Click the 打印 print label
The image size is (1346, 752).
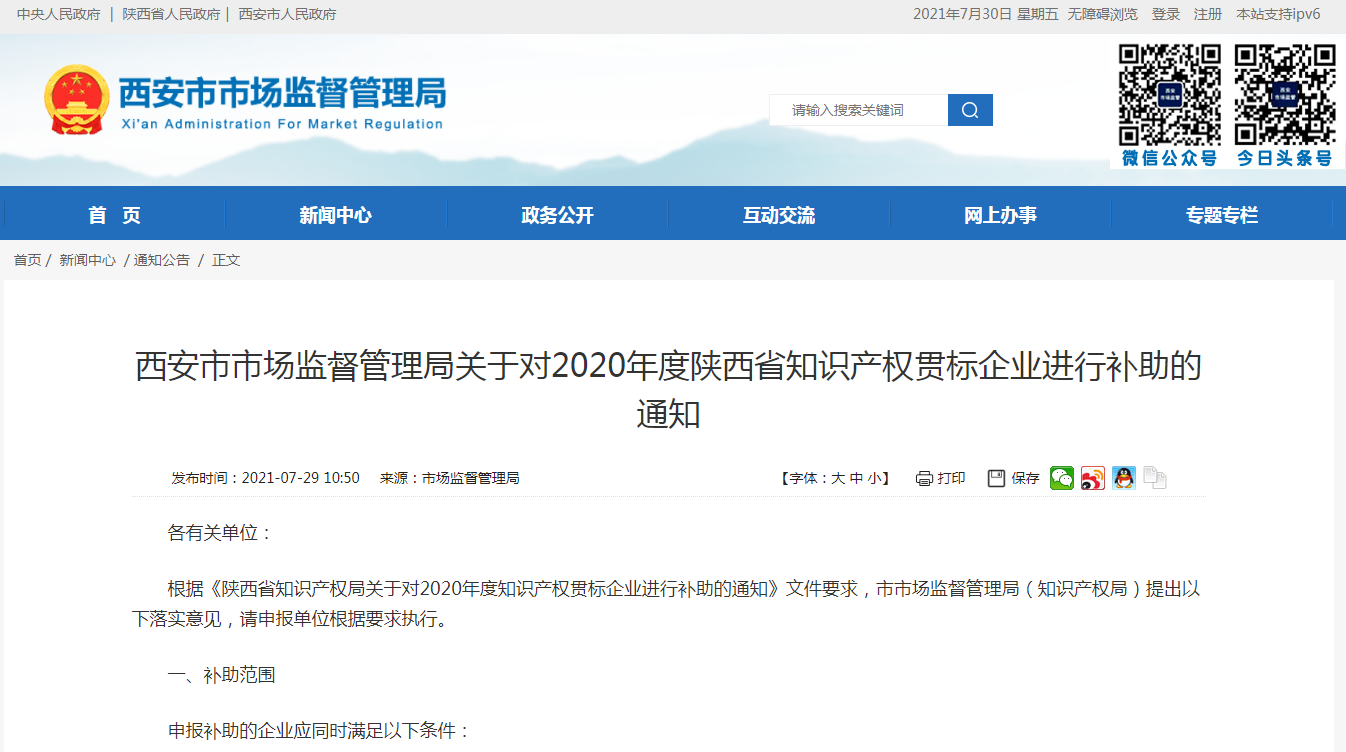pyautogui.click(x=952, y=478)
